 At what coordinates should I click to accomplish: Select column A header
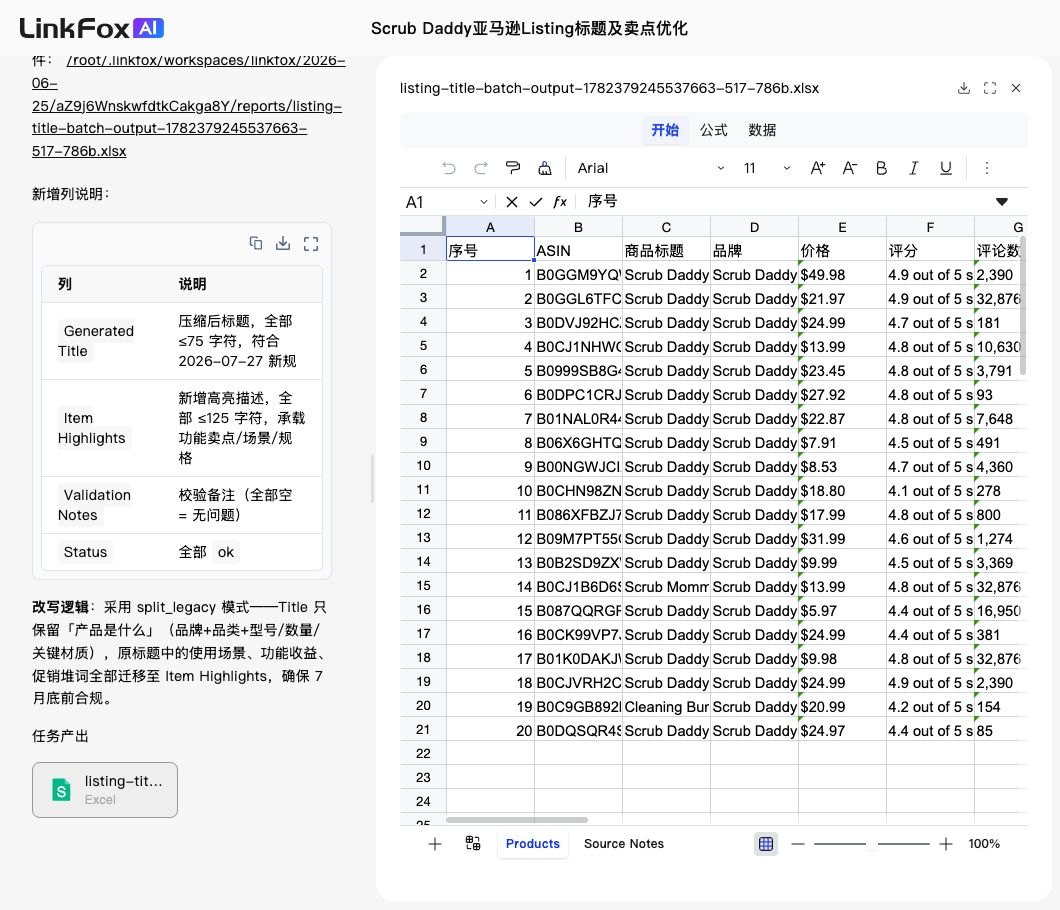click(490, 227)
